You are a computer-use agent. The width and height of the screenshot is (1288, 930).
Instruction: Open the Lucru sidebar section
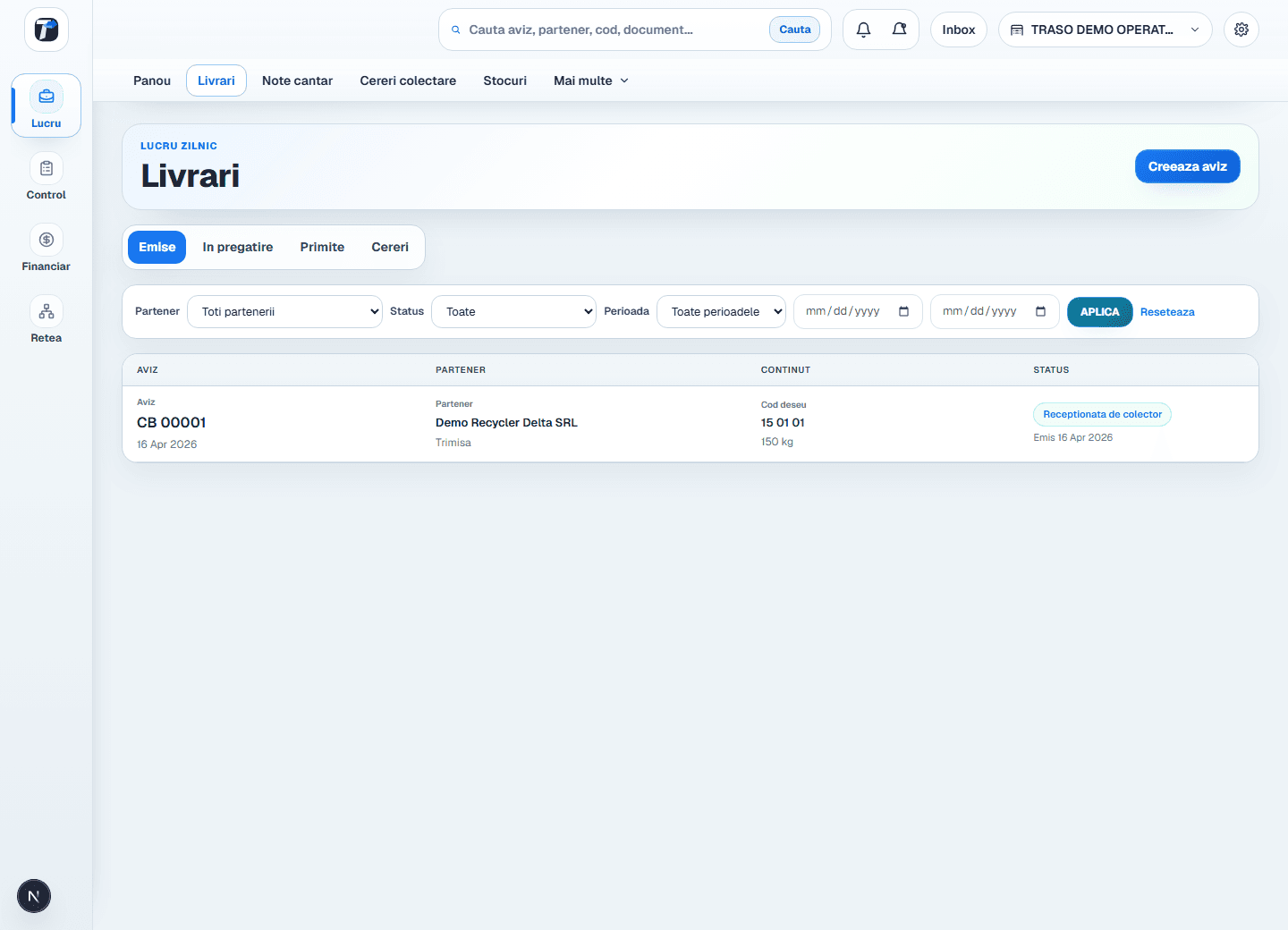[47, 106]
